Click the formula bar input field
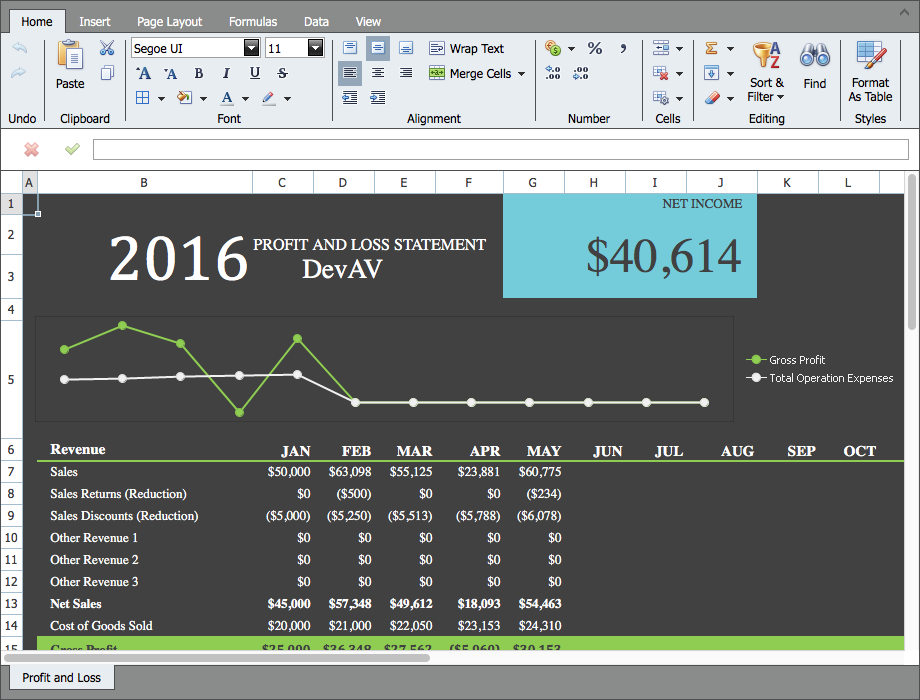The height and width of the screenshot is (700, 920). pyautogui.click(x=500, y=150)
